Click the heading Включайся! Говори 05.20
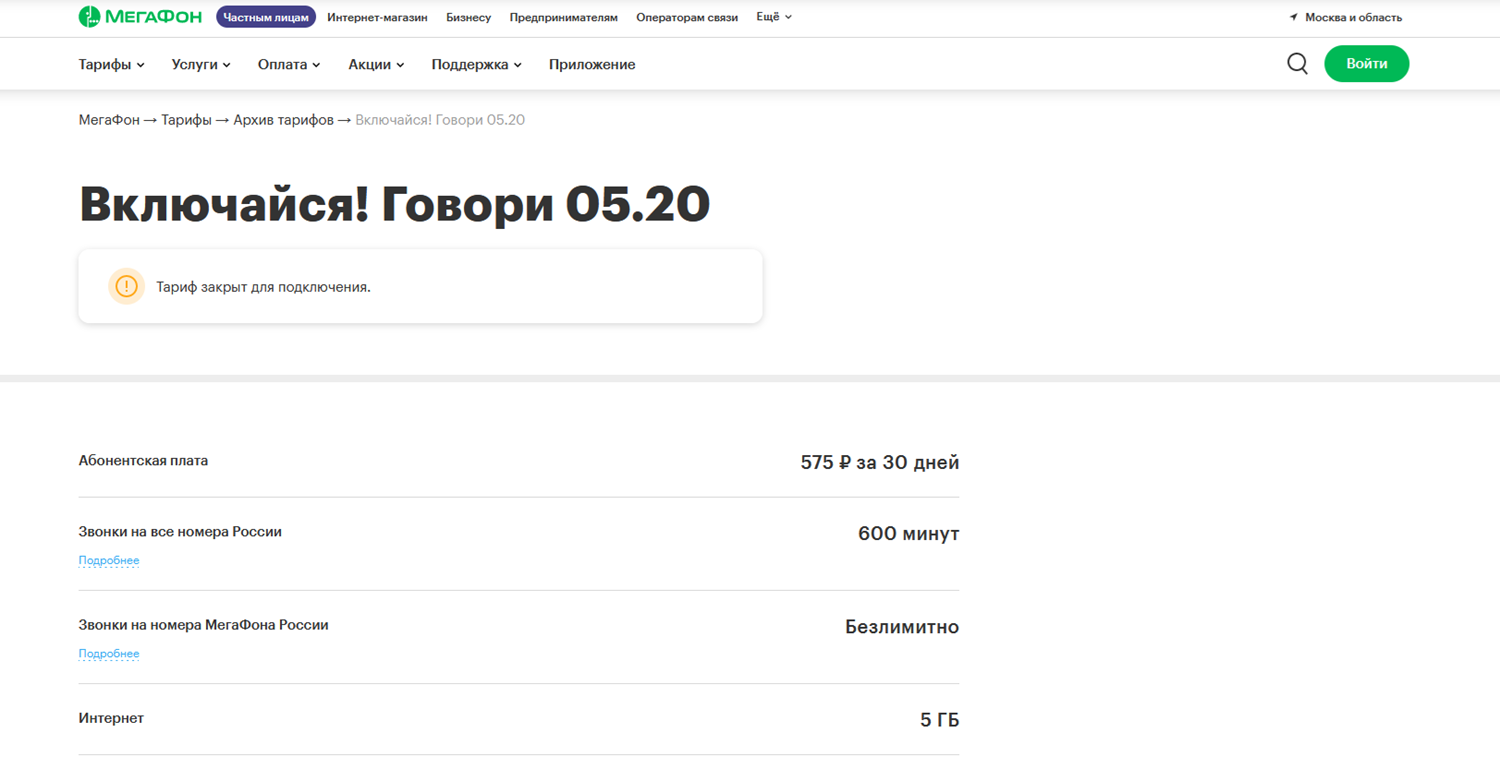 (x=394, y=204)
